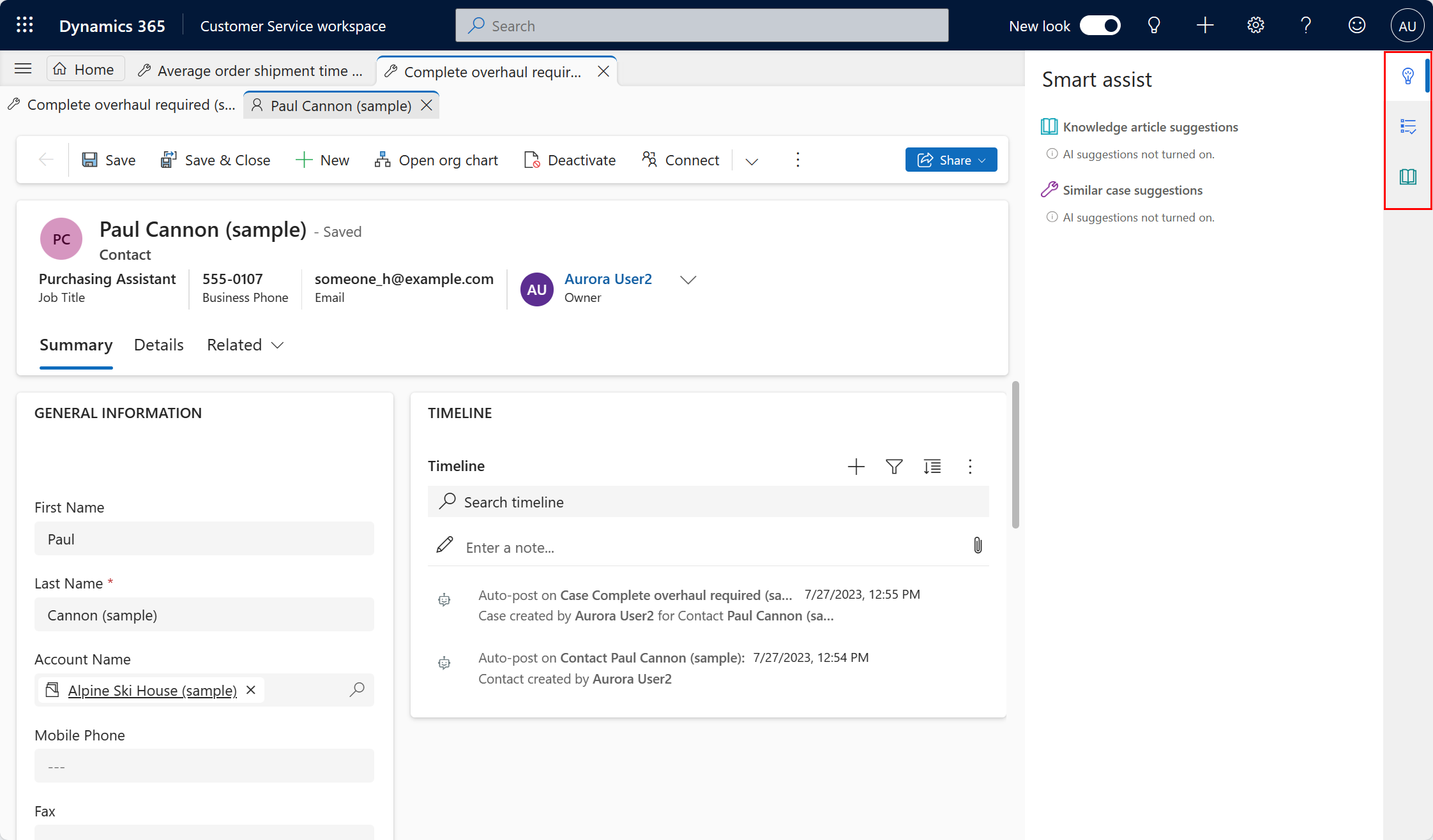Open the Dynamics 365 app launcher grid
This screenshot has width=1433, height=840.
tap(24, 26)
